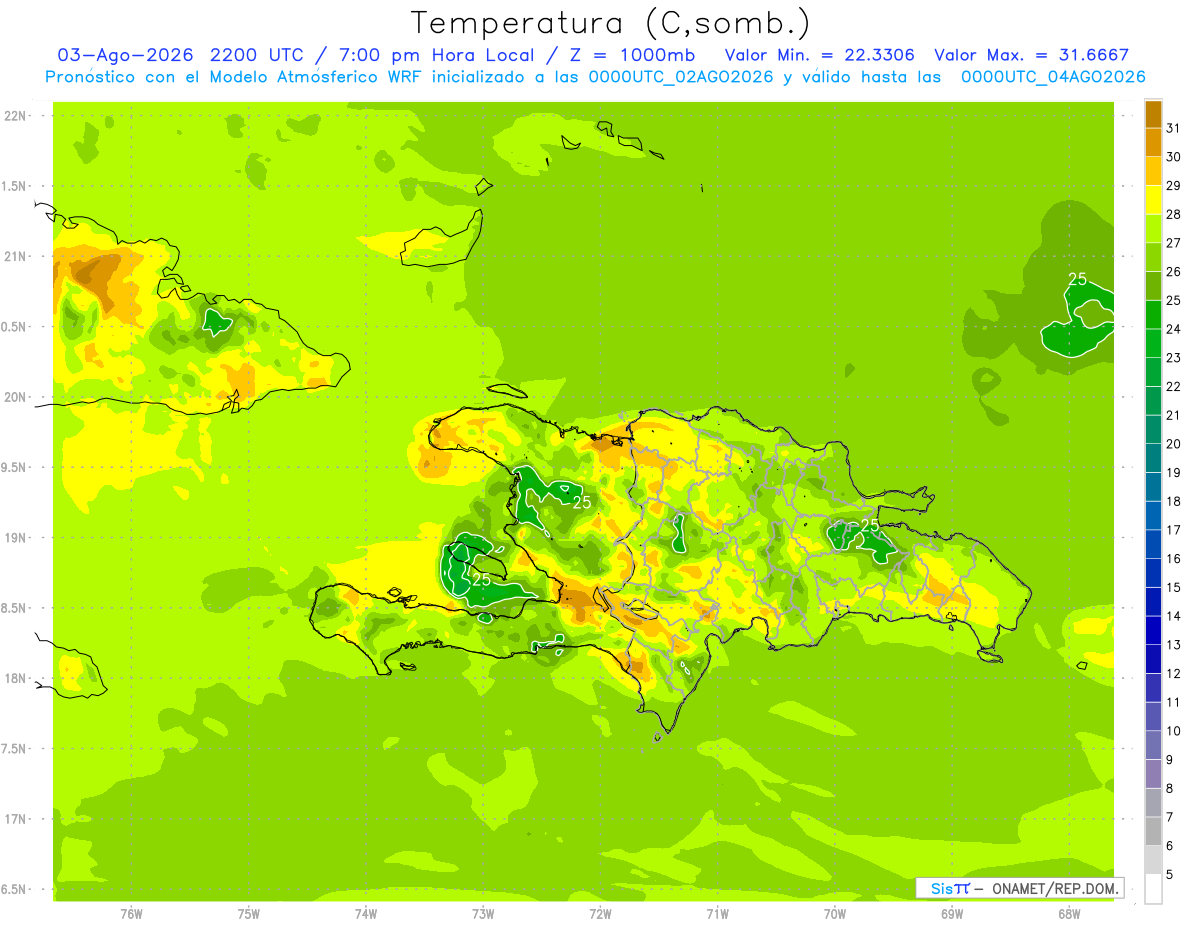
Task: Pick the purple legend swatch between 8 and 9
Action: 1153,774
